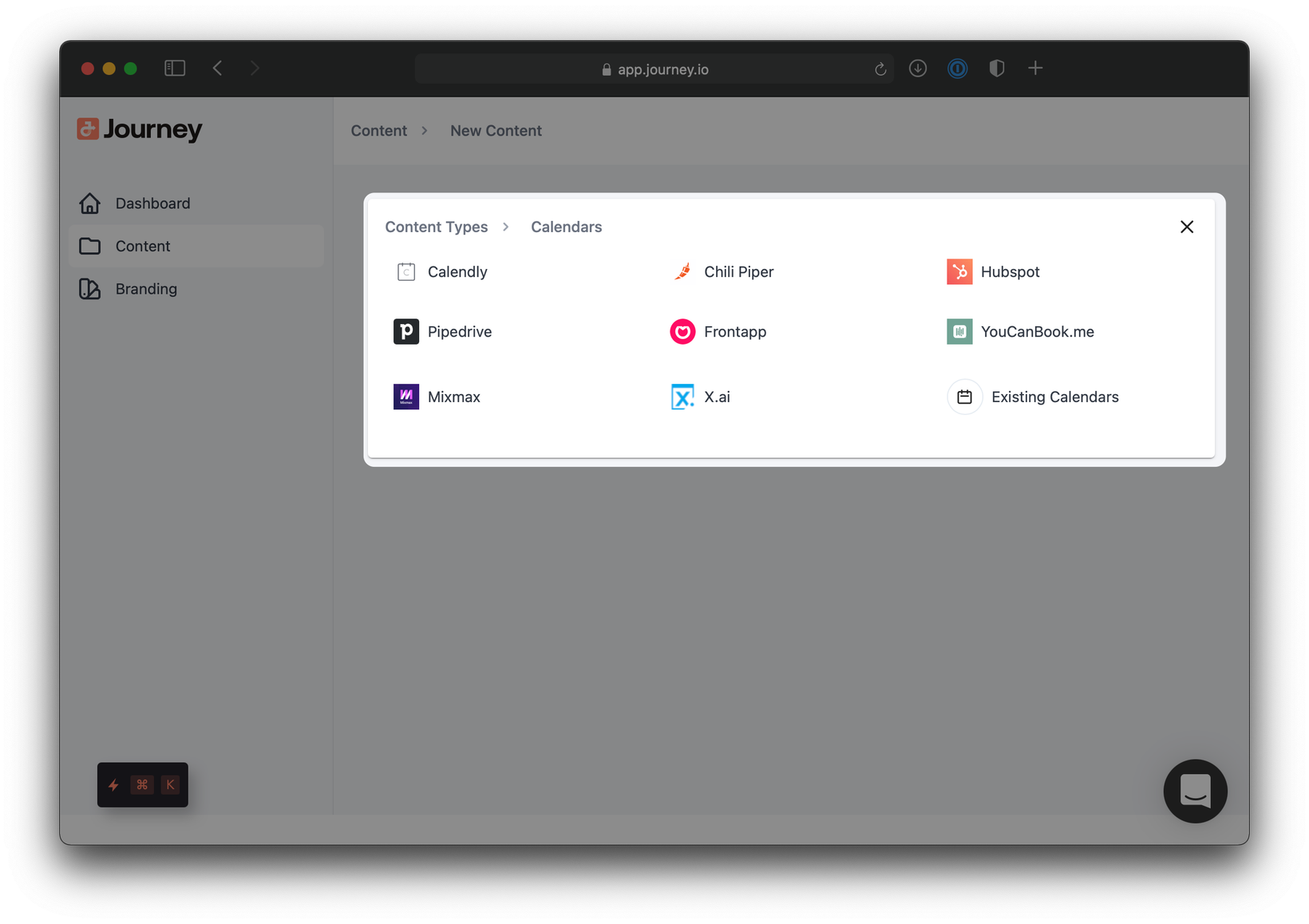This screenshot has height=924, width=1309.
Task: Click the Calendars breadcrumb label
Action: pyautogui.click(x=567, y=227)
